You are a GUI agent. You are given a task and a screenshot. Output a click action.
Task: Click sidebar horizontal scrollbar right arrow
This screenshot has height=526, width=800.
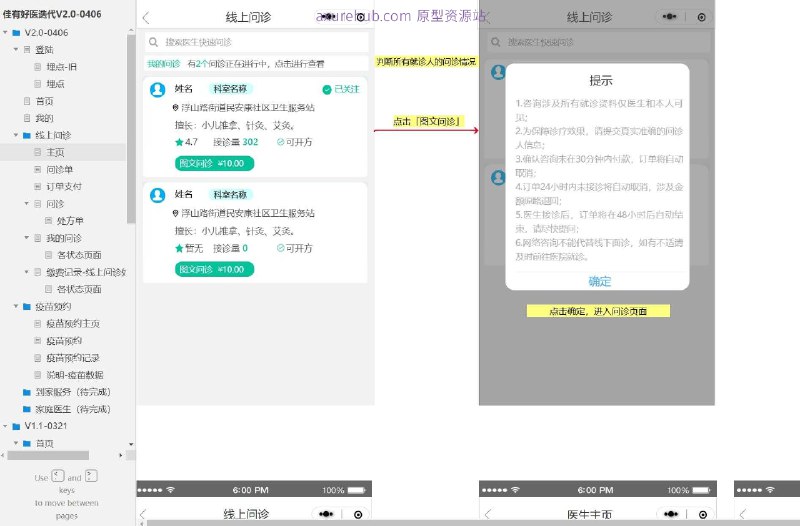point(121,455)
